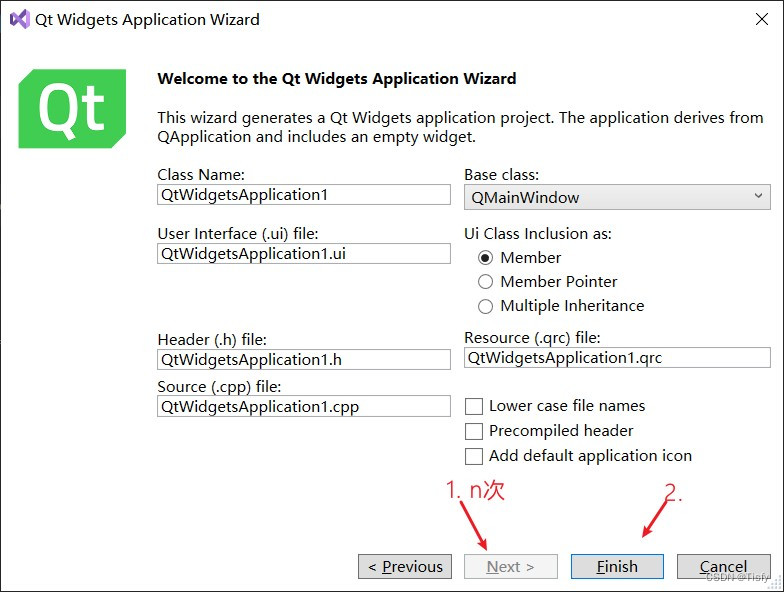Click the 'Ui Class Inclusion as:' label
This screenshot has width=784, height=592.
click(538, 234)
